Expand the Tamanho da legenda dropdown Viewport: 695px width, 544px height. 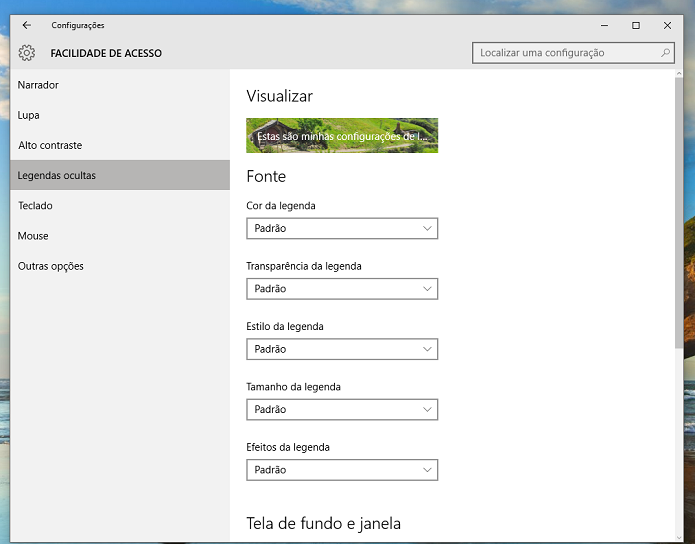342,409
